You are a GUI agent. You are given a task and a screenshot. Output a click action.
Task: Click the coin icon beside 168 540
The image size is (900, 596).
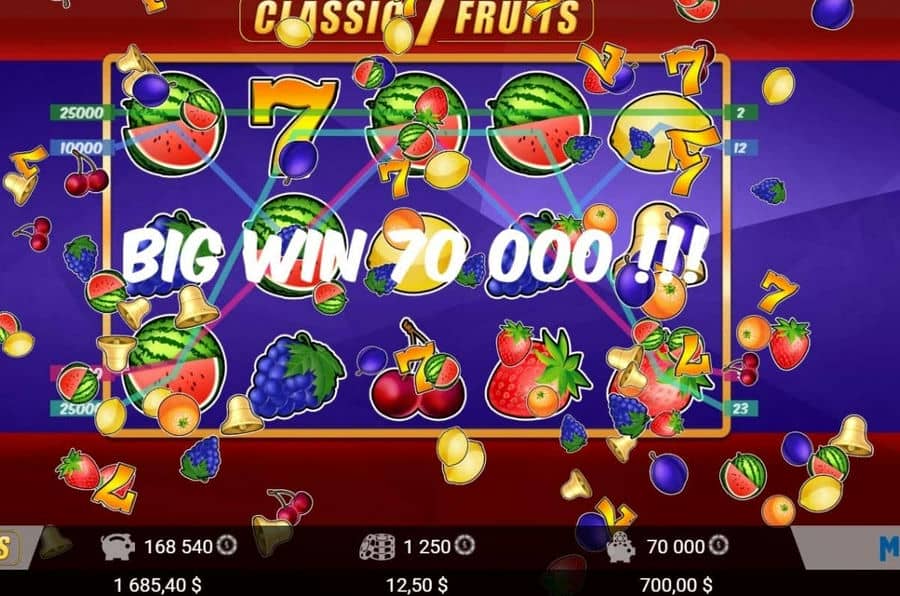click(x=227, y=545)
